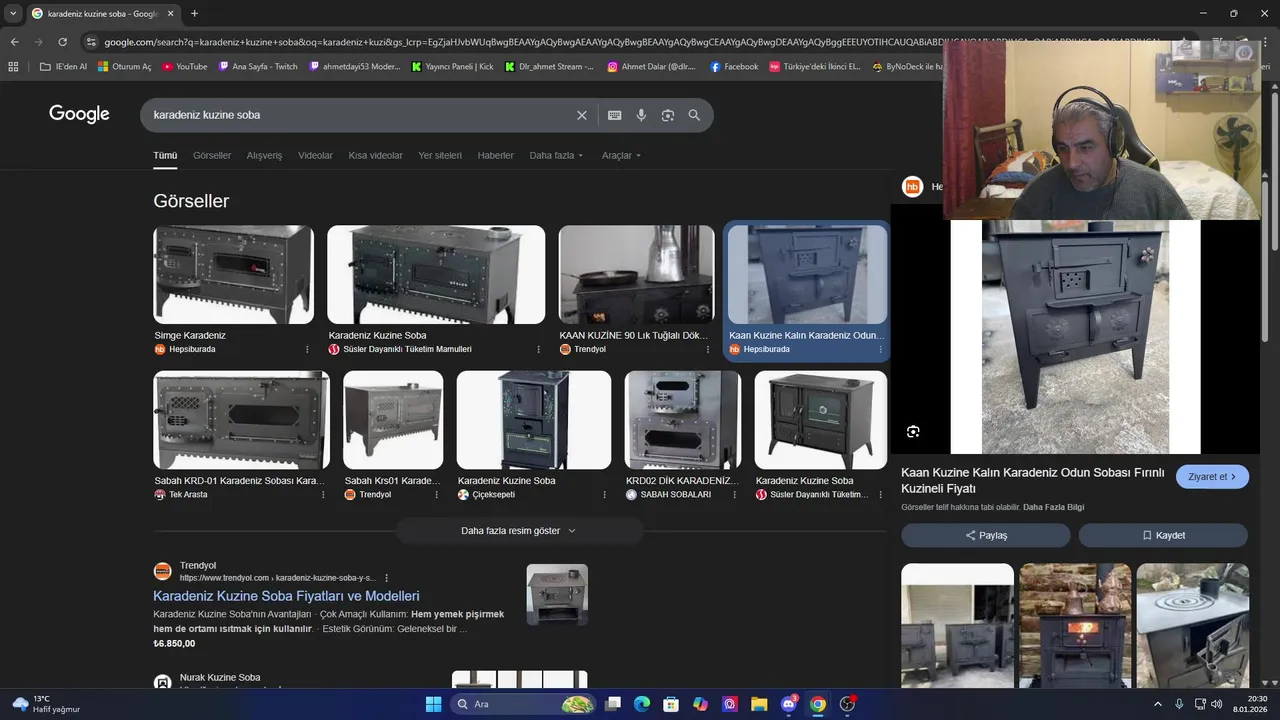Open the volume control in system tray
Viewport: 1280px width, 720px height.
[1217, 704]
